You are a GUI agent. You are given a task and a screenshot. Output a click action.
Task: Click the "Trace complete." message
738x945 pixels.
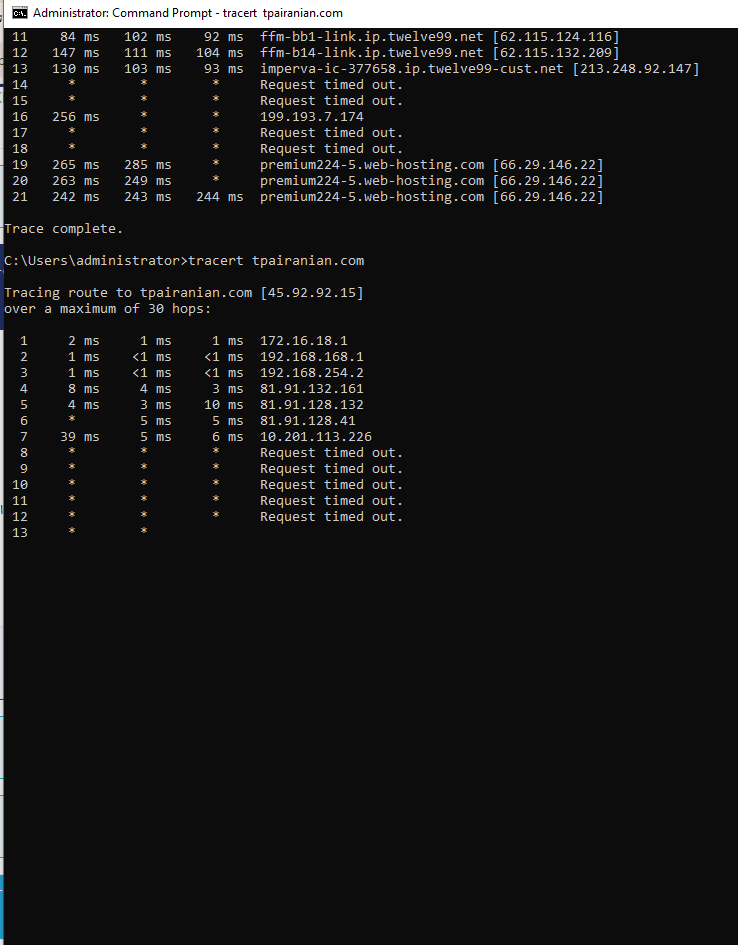64,229
